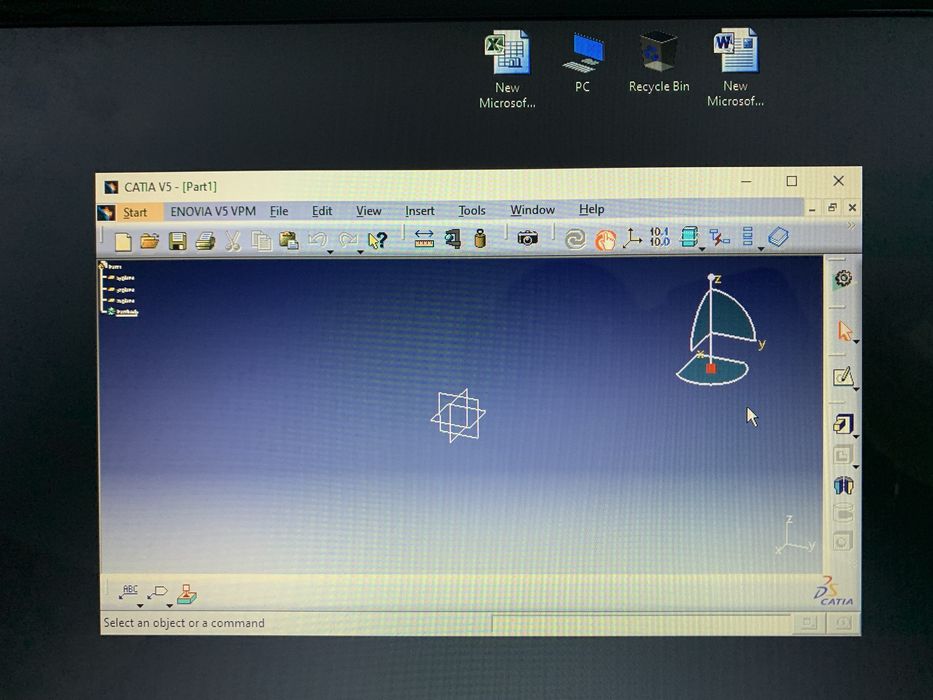Open the File menu
933x700 pixels.
pos(278,211)
